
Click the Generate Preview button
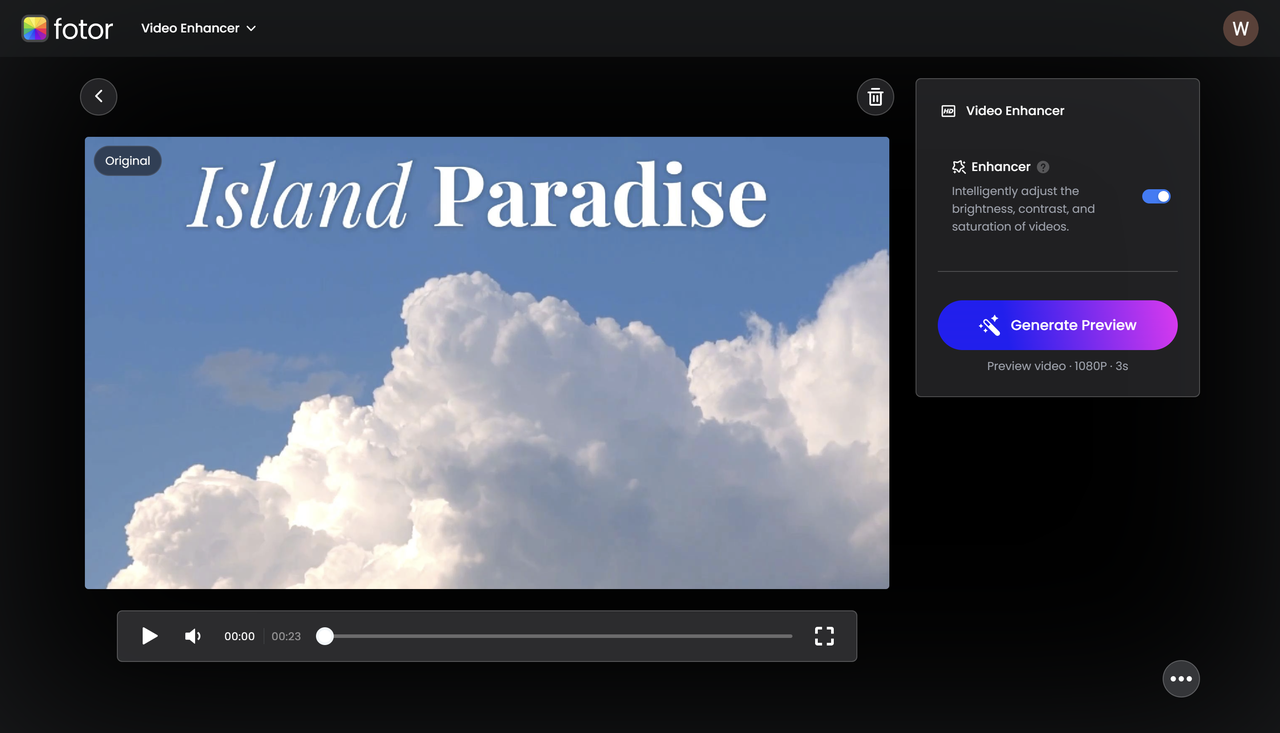[x=1057, y=325]
